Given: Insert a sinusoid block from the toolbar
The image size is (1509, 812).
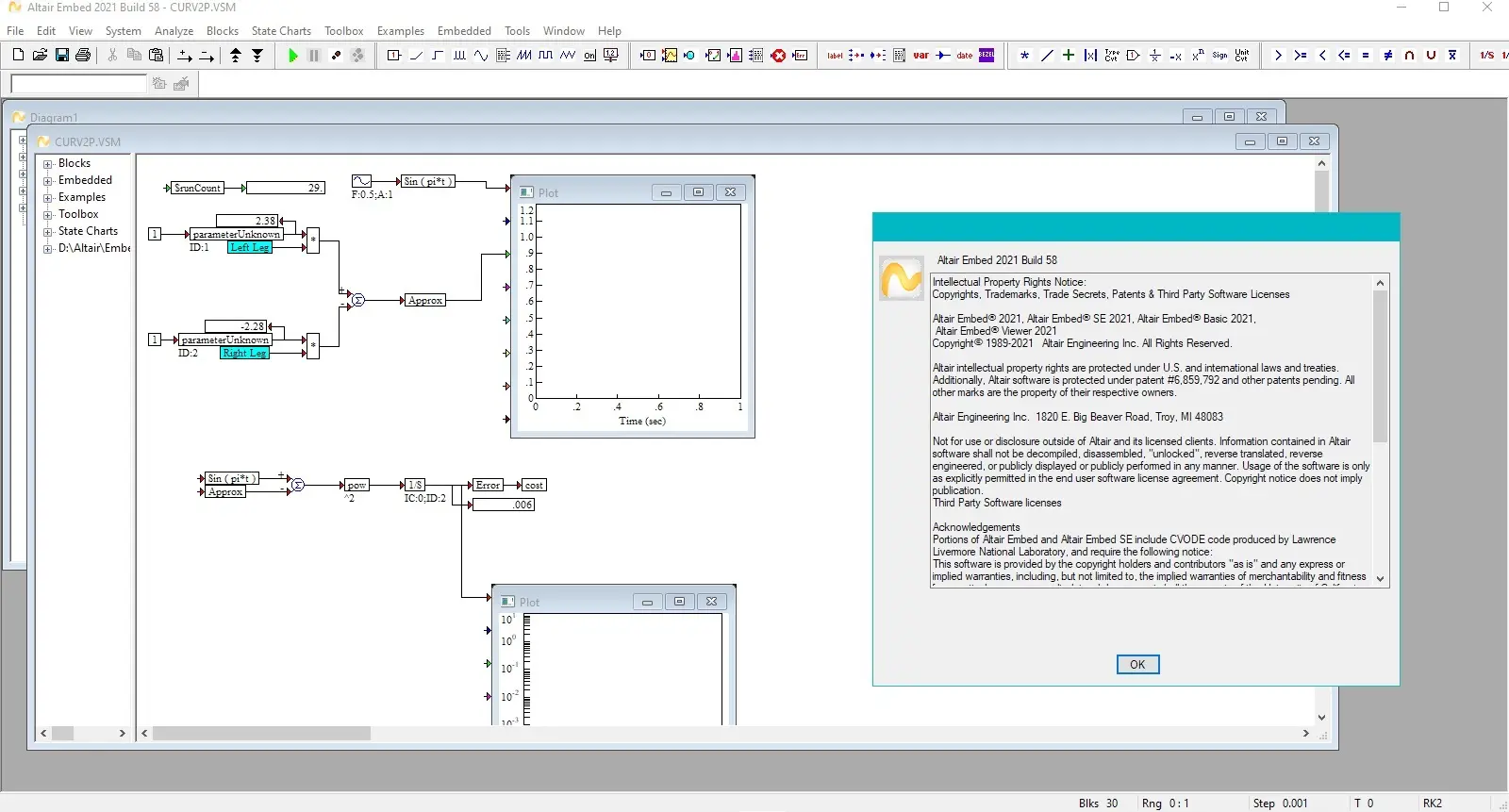Looking at the screenshot, I should (481, 56).
